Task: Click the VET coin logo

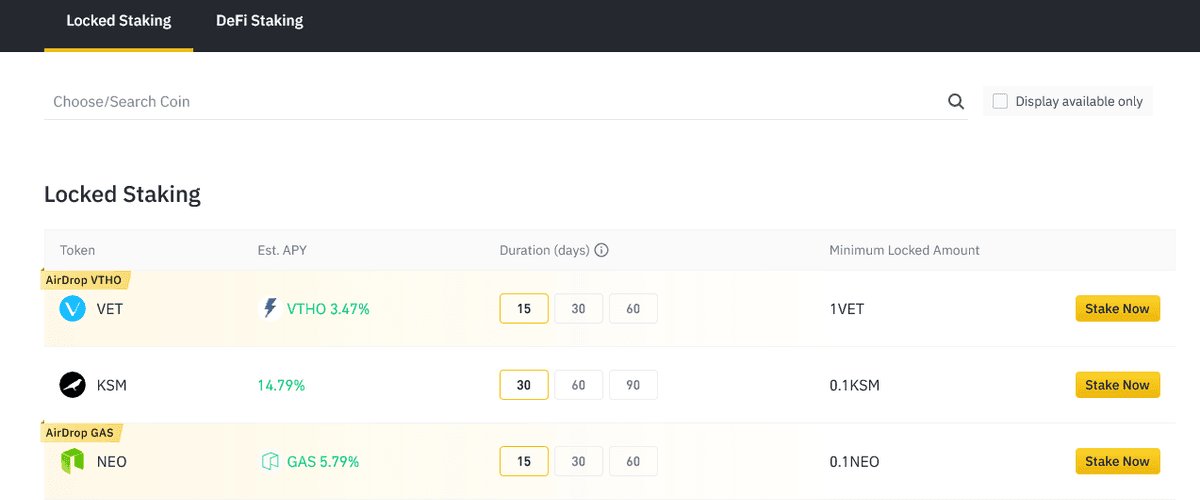Action: (x=73, y=309)
